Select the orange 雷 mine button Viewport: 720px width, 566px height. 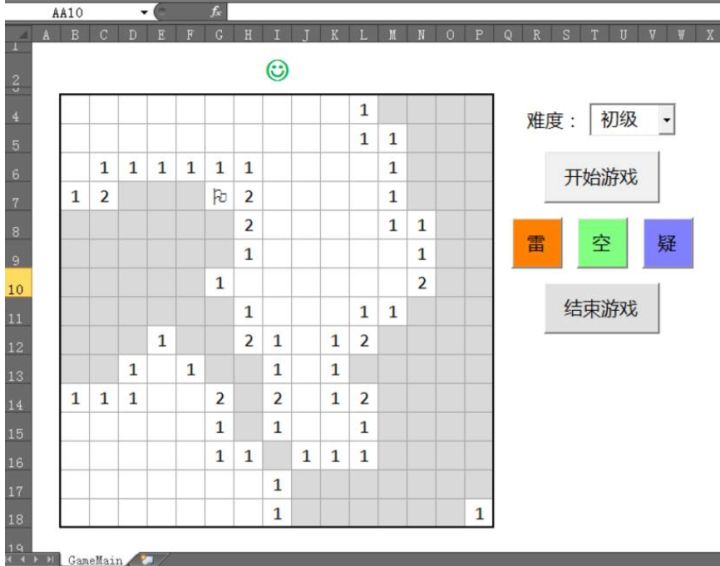click(537, 243)
